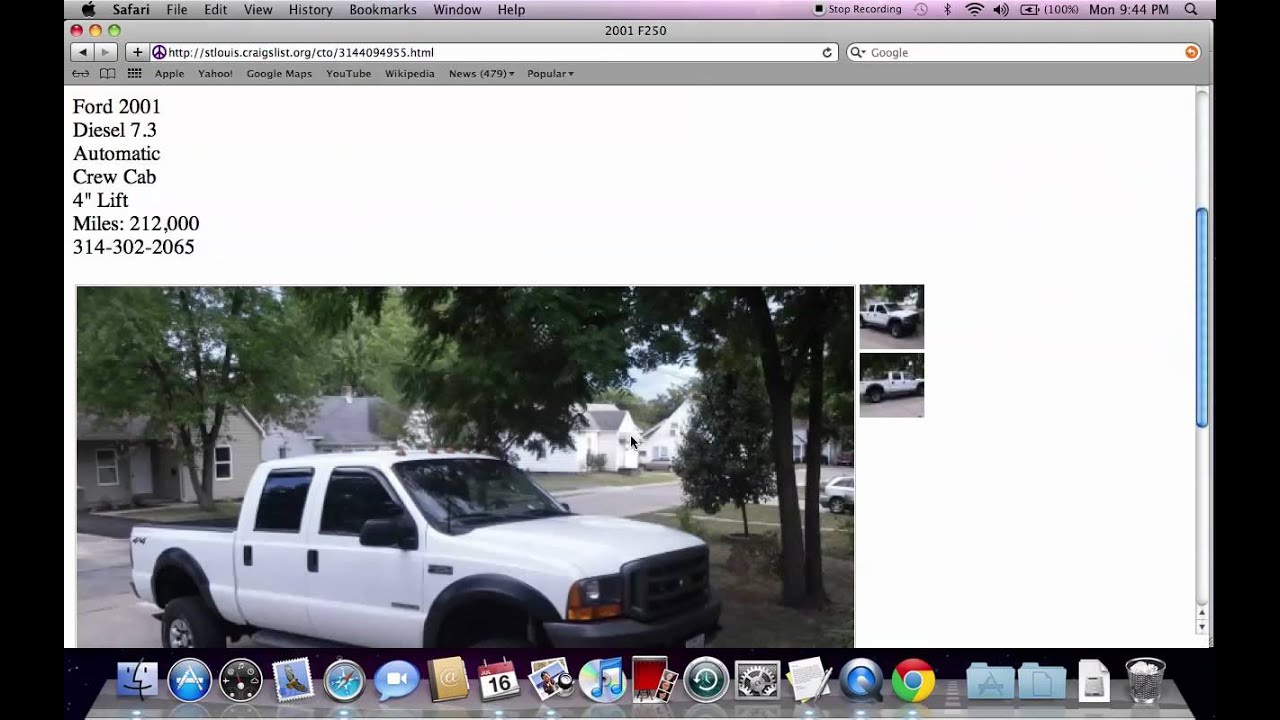This screenshot has width=1280, height=720.
Task: Expand the News (479) bookmarks dropdown
Action: pos(481,73)
